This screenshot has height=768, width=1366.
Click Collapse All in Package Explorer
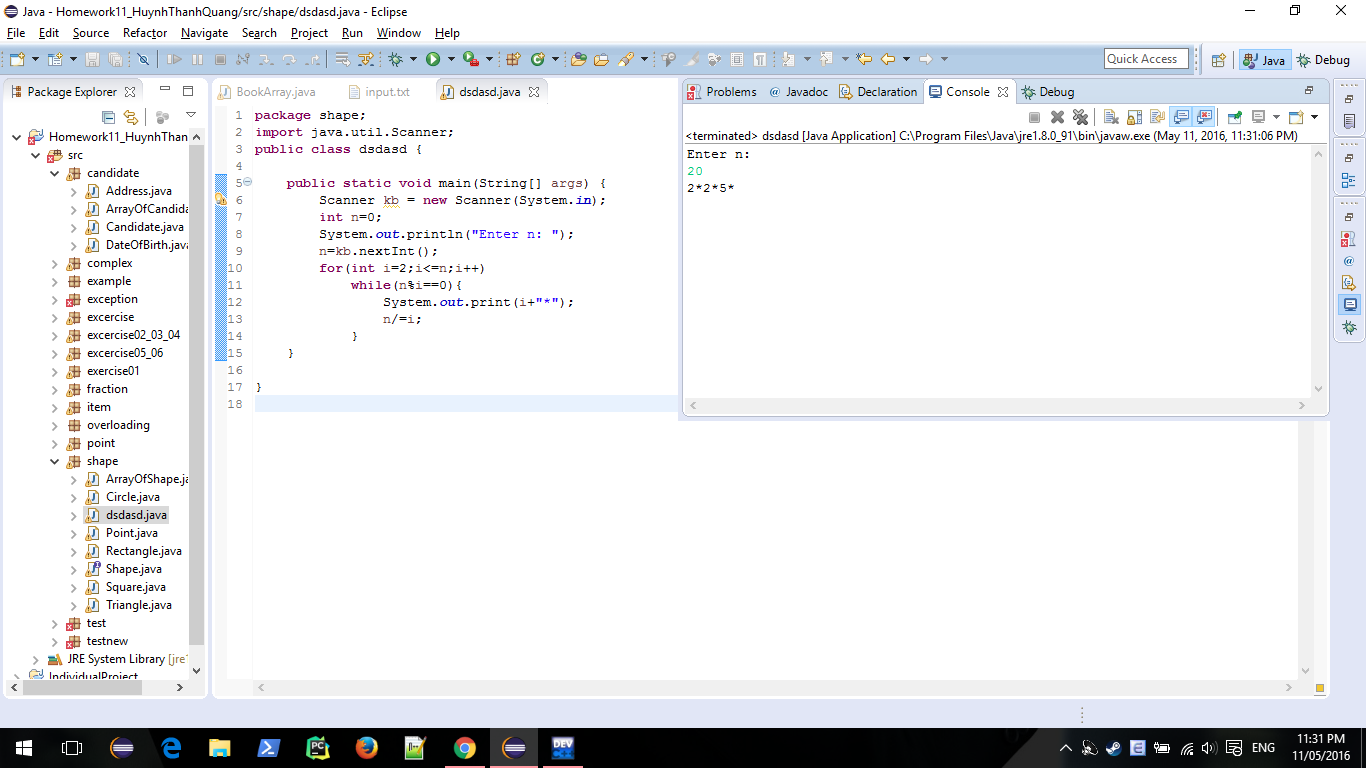click(109, 117)
